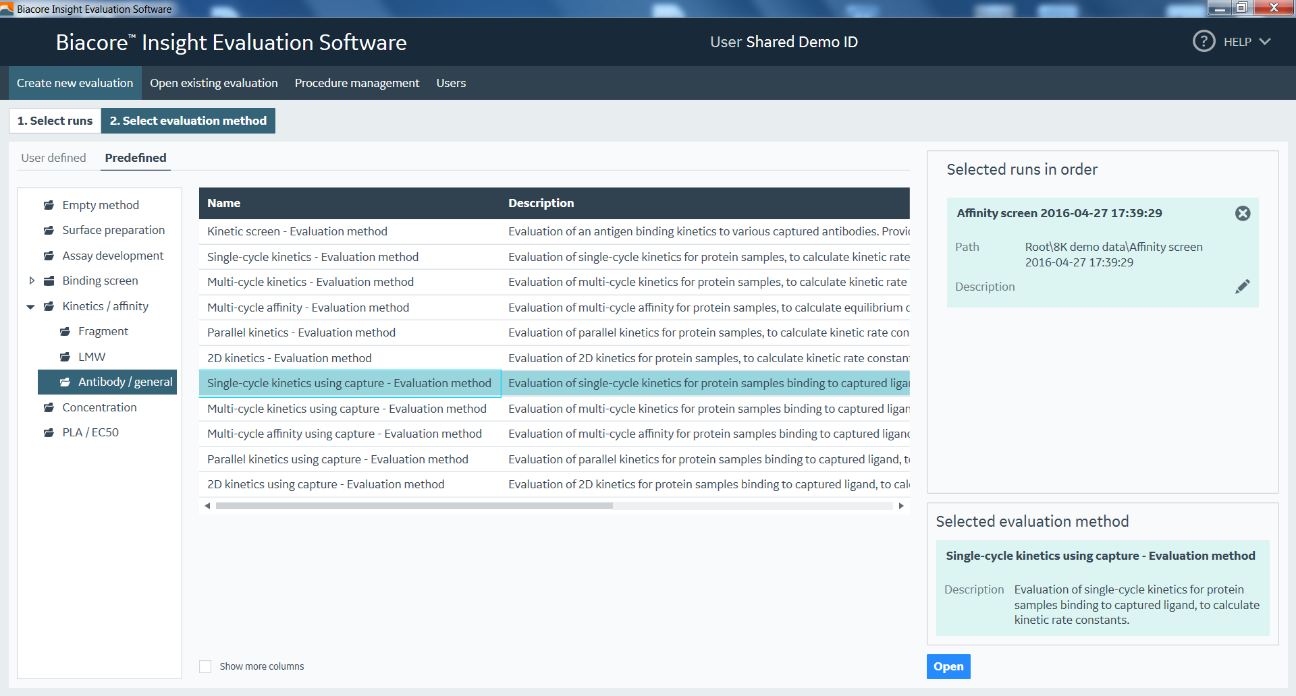
Task: Click the Concentration folder icon
Action: (x=49, y=407)
